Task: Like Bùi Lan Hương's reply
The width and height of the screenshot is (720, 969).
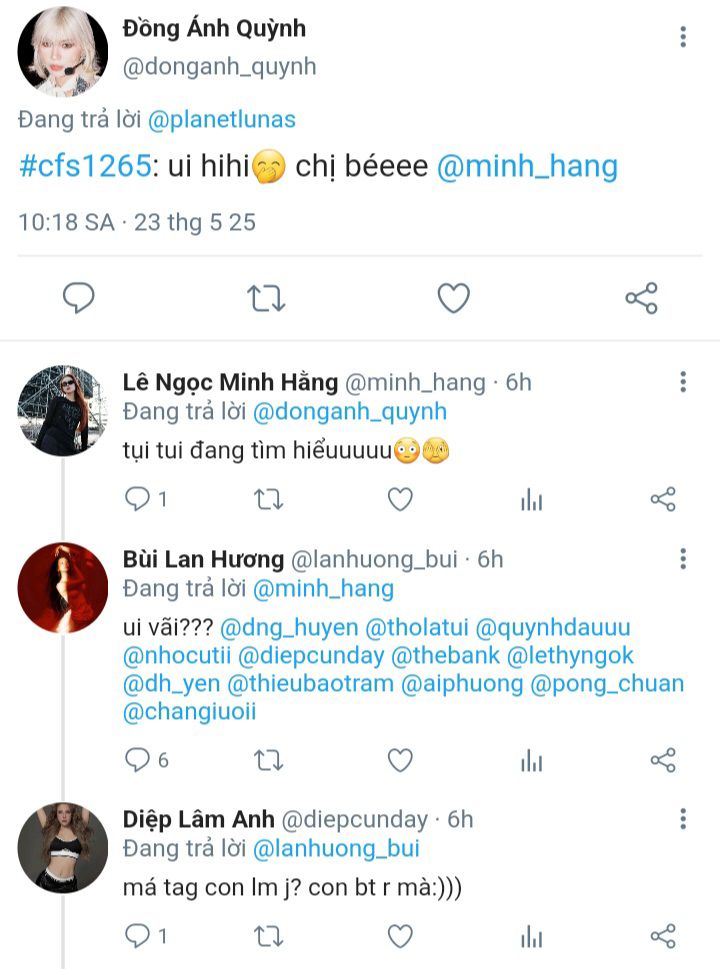Action: coord(400,761)
